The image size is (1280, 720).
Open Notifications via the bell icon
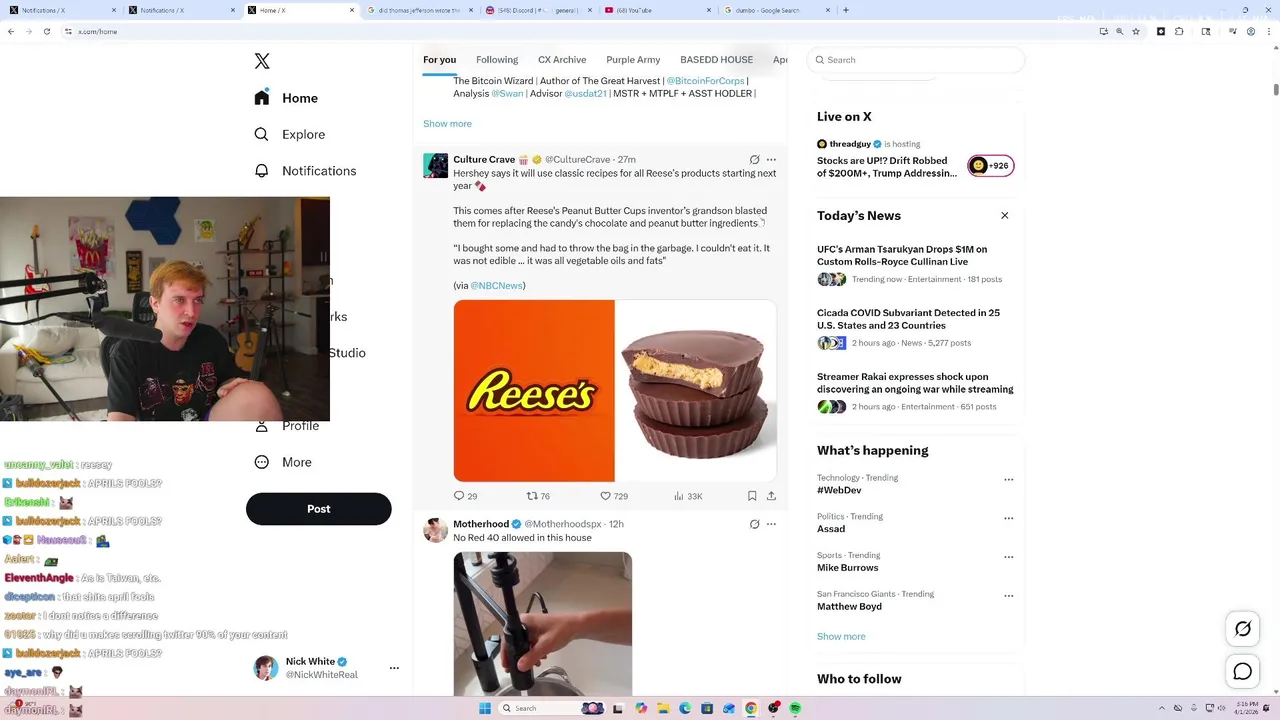click(262, 171)
